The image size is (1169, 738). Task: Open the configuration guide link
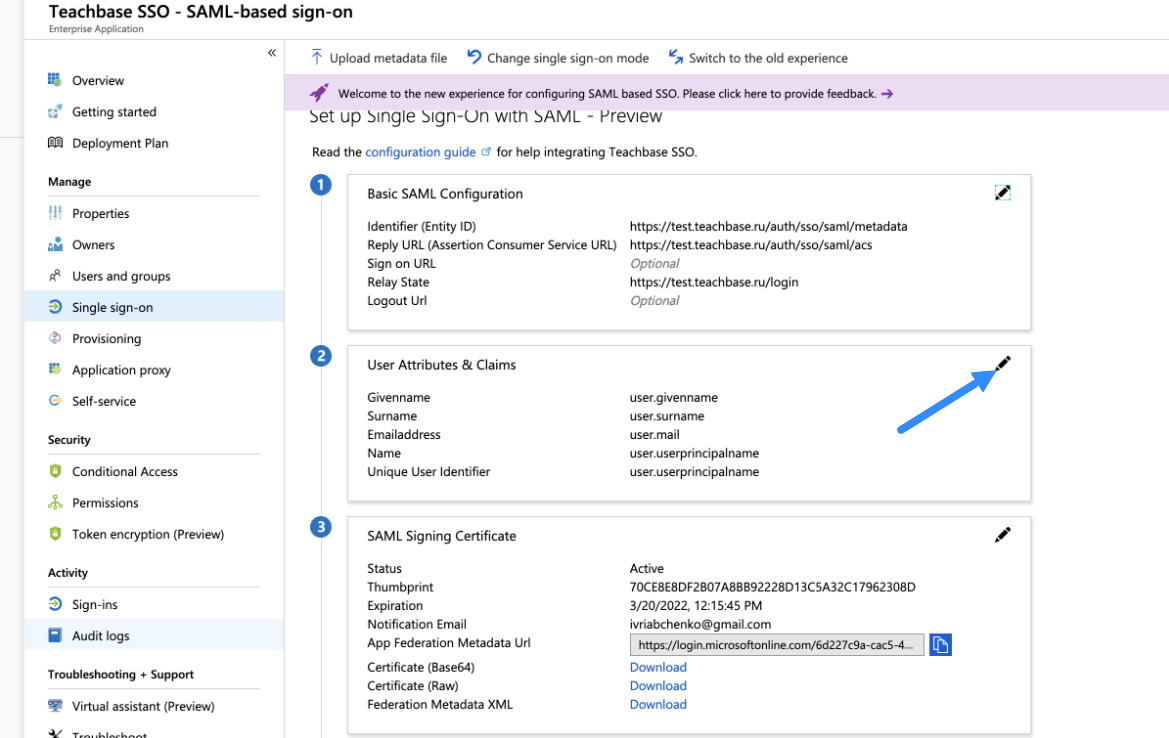pos(420,152)
